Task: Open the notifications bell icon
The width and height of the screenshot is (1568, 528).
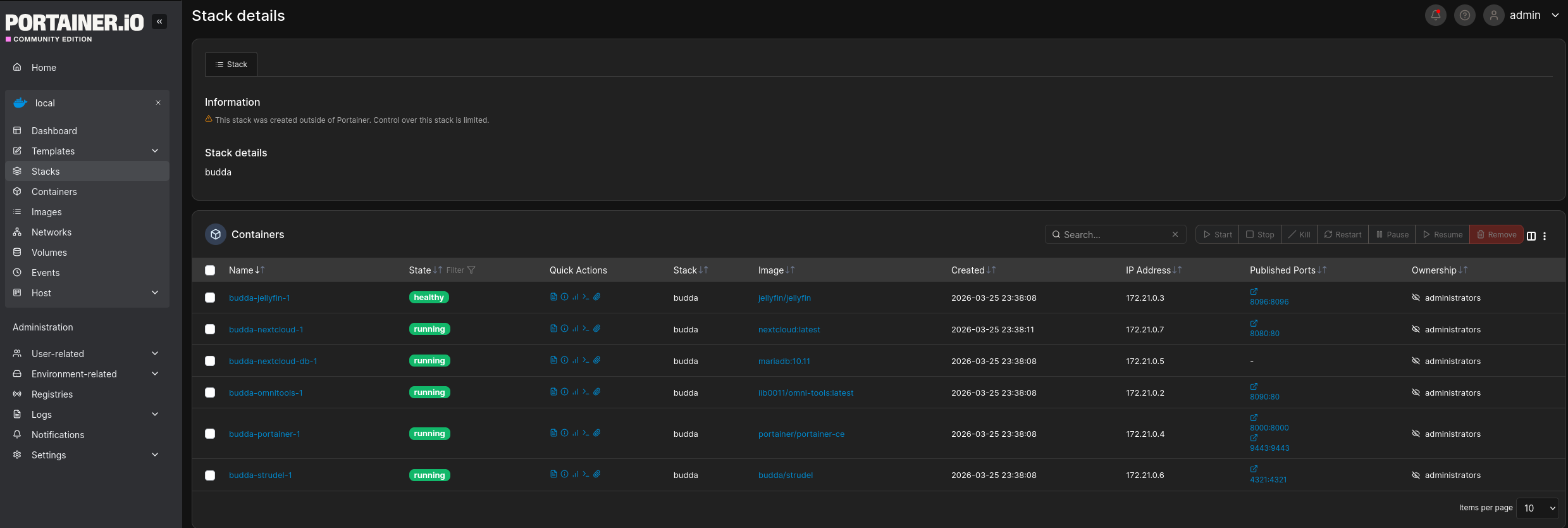Action: coord(1435,15)
